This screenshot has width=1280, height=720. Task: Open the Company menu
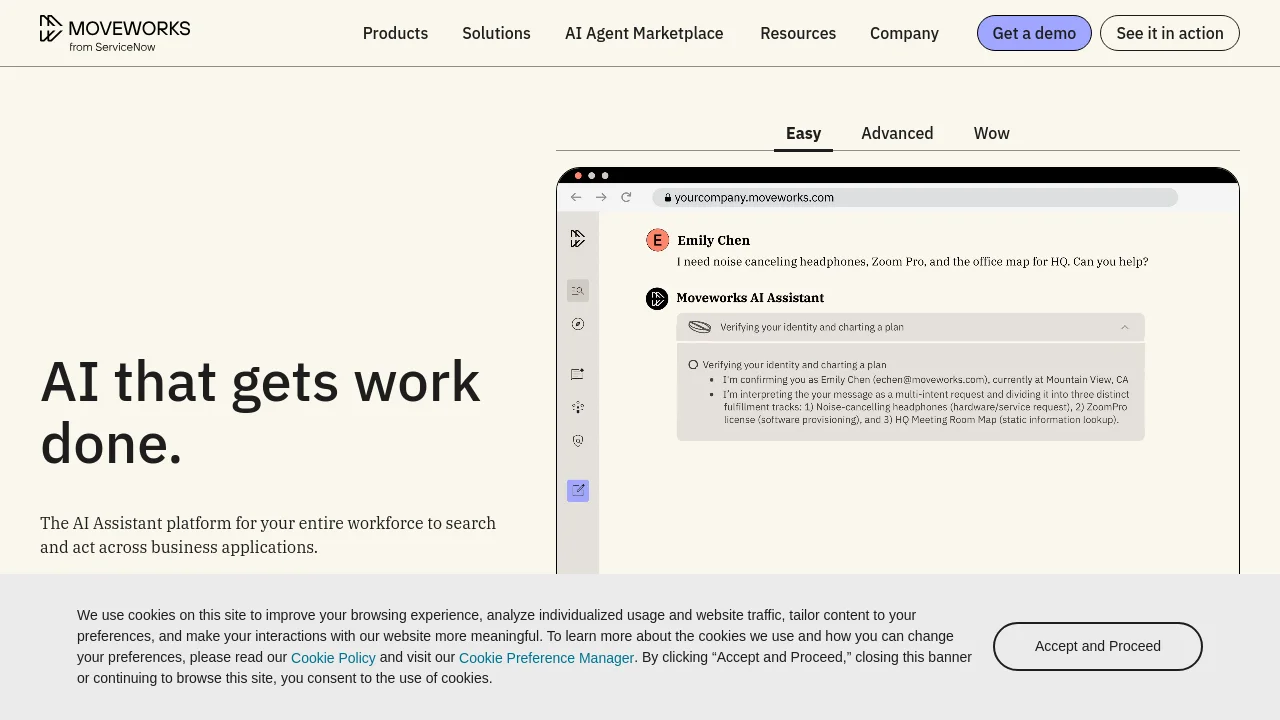point(904,33)
